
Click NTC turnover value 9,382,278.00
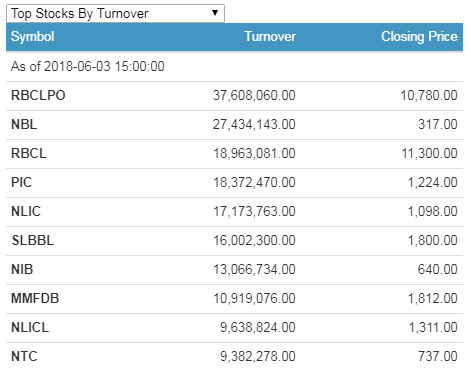point(258,357)
